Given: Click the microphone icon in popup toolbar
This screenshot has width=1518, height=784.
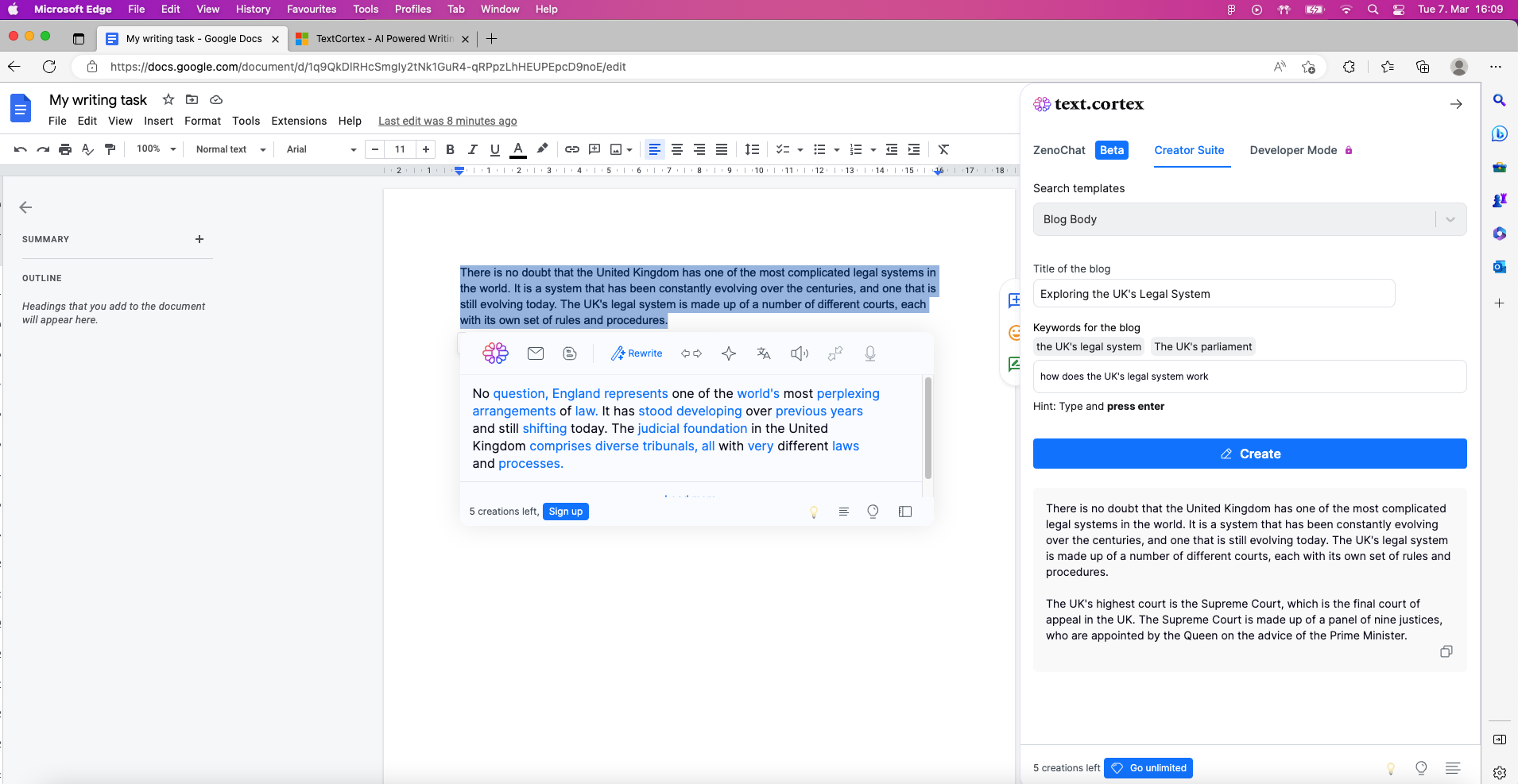Looking at the screenshot, I should 870,353.
